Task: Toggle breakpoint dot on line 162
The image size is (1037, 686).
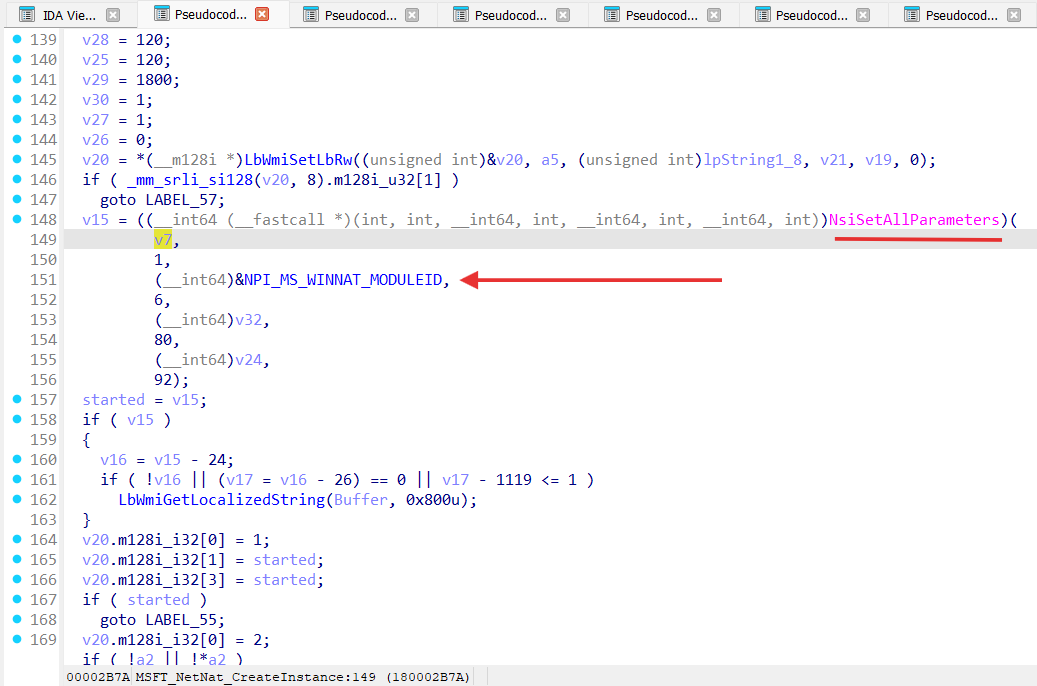Action: coord(17,500)
